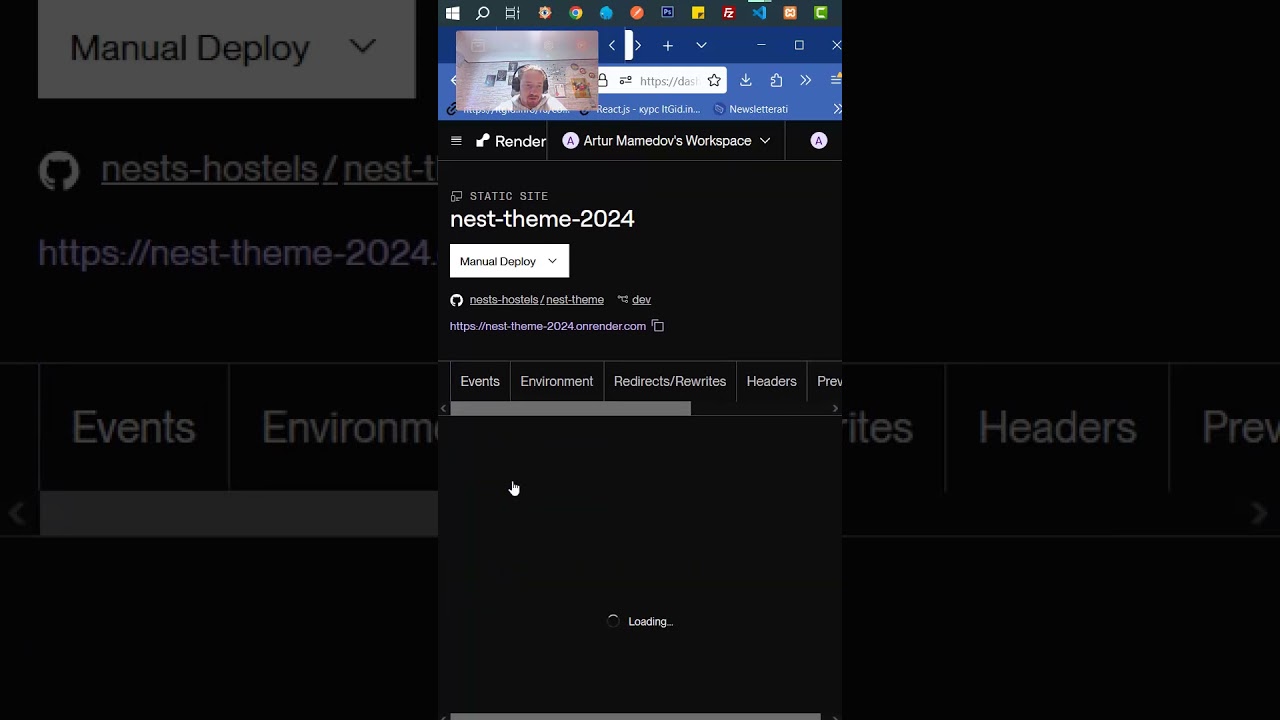Open the nests-hostels / nest-theme repository link

pos(536,300)
